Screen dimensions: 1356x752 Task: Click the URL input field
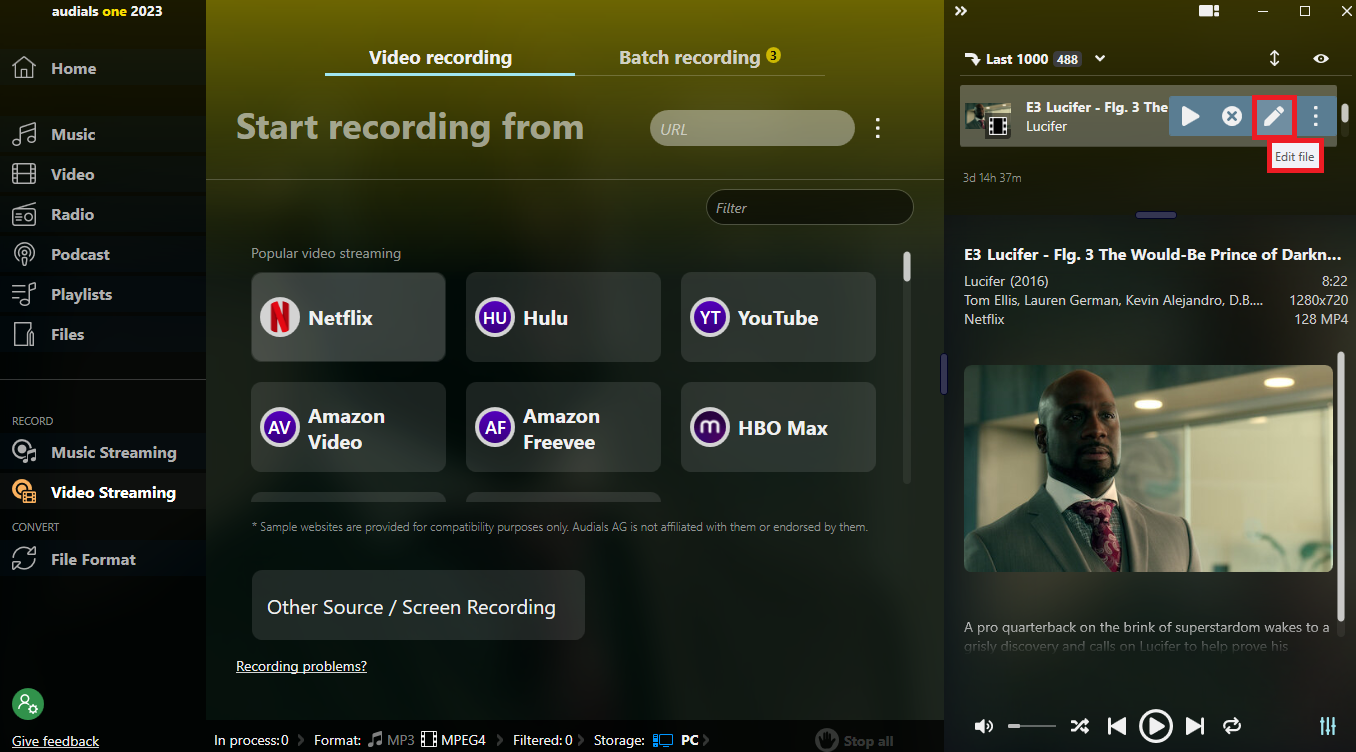752,128
